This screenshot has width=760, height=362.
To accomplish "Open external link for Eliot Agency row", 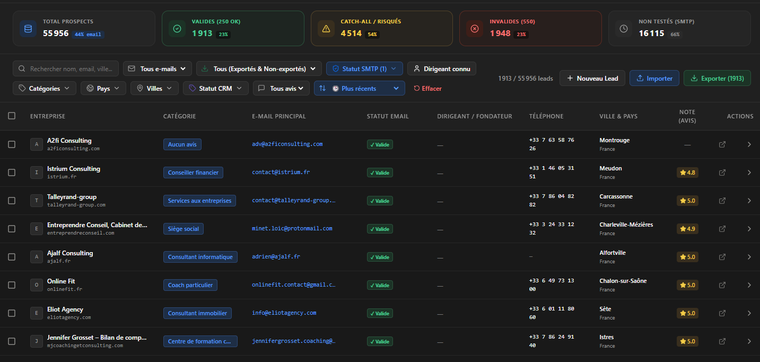I will [x=722, y=313].
